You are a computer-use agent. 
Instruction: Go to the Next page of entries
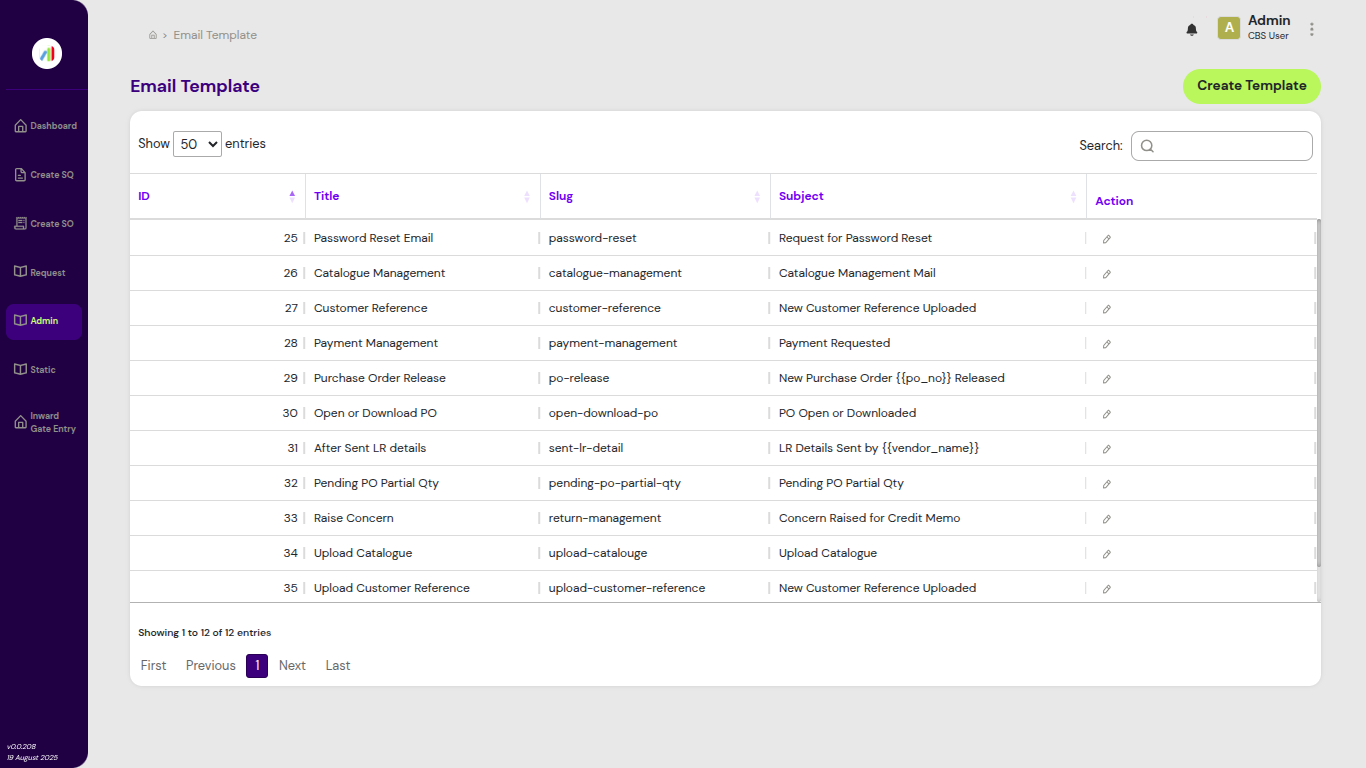pos(292,665)
